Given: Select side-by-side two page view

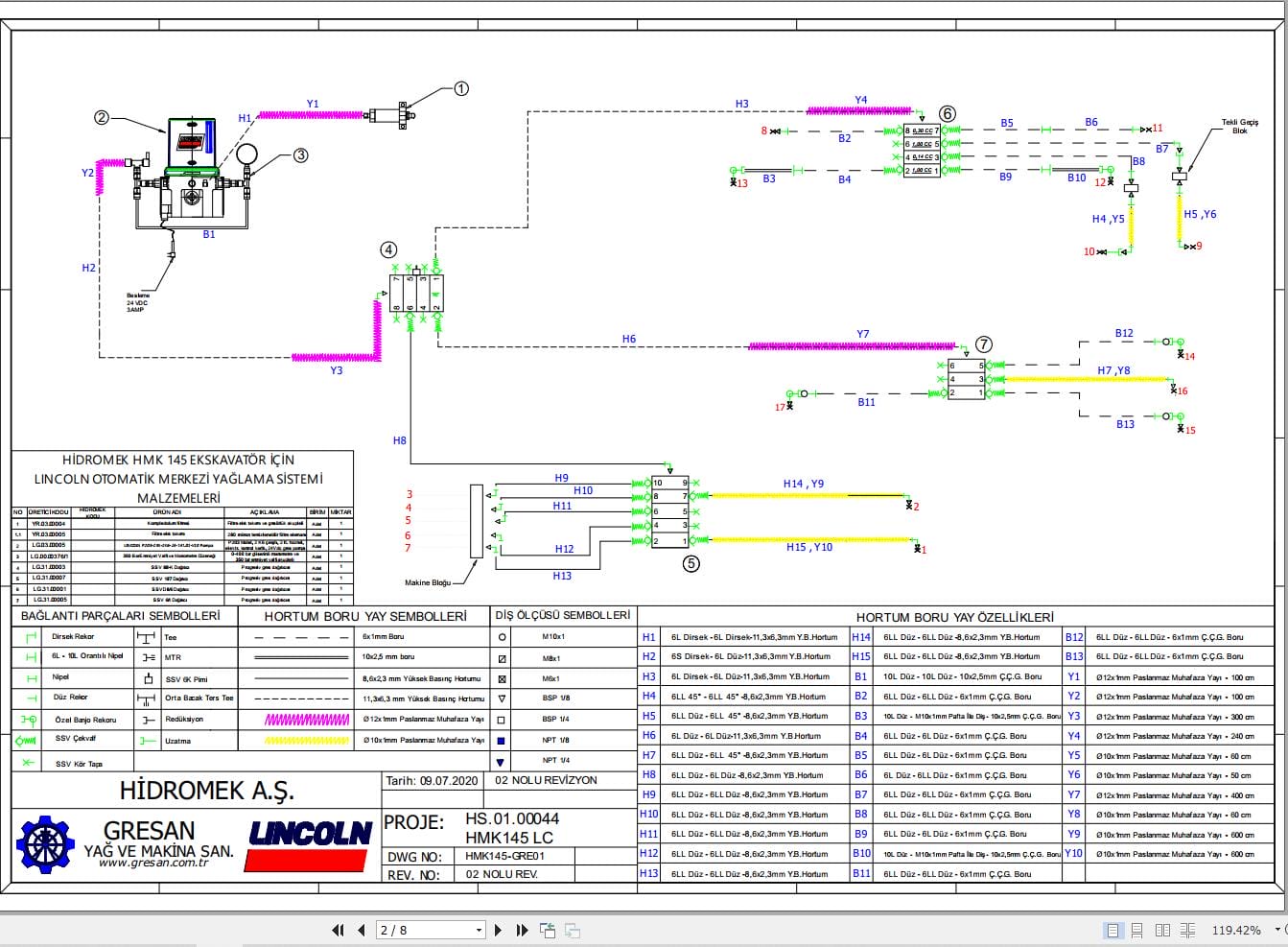Looking at the screenshot, I should 1163,930.
